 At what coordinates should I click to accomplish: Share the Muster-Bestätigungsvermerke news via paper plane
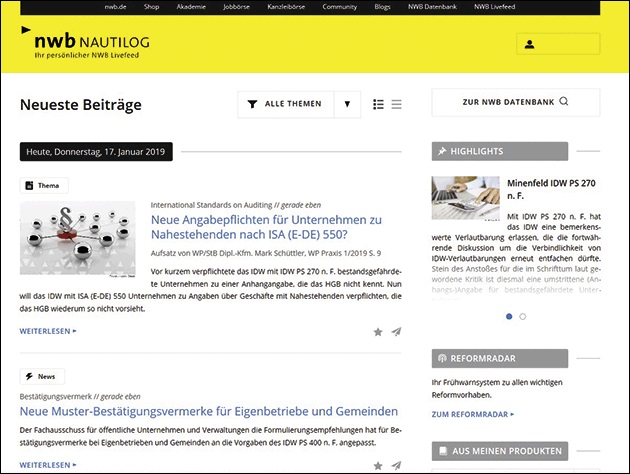coord(396,465)
